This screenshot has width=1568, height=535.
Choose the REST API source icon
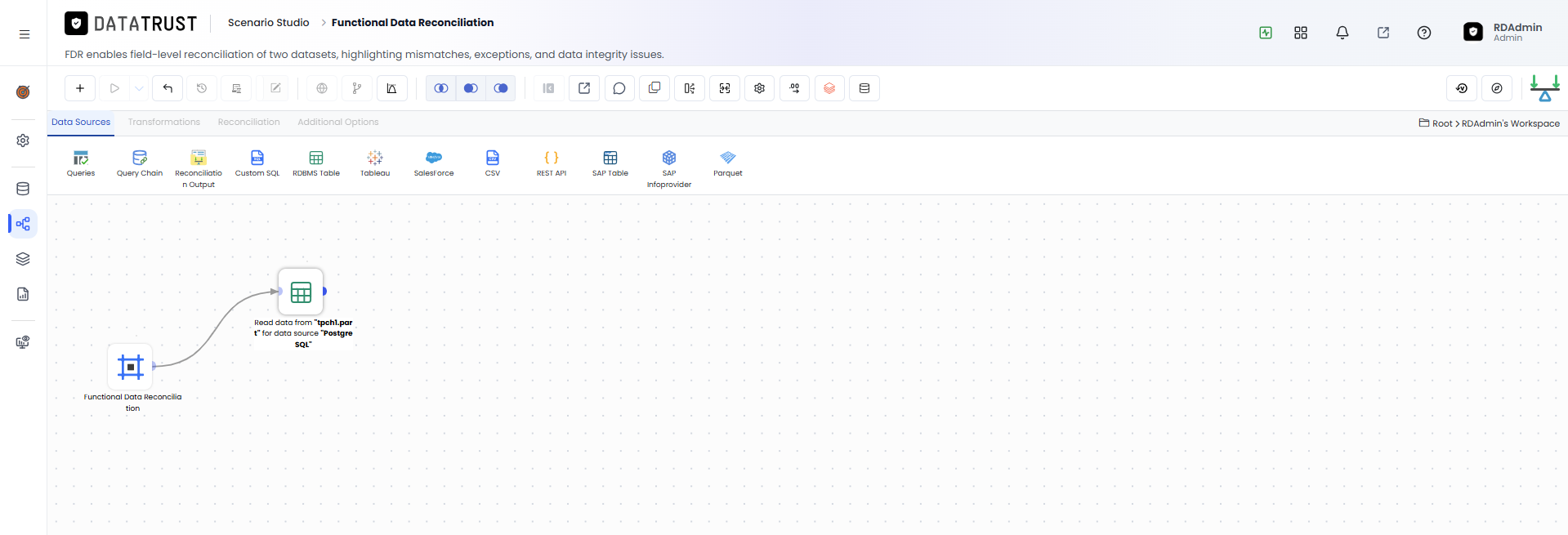point(552,163)
